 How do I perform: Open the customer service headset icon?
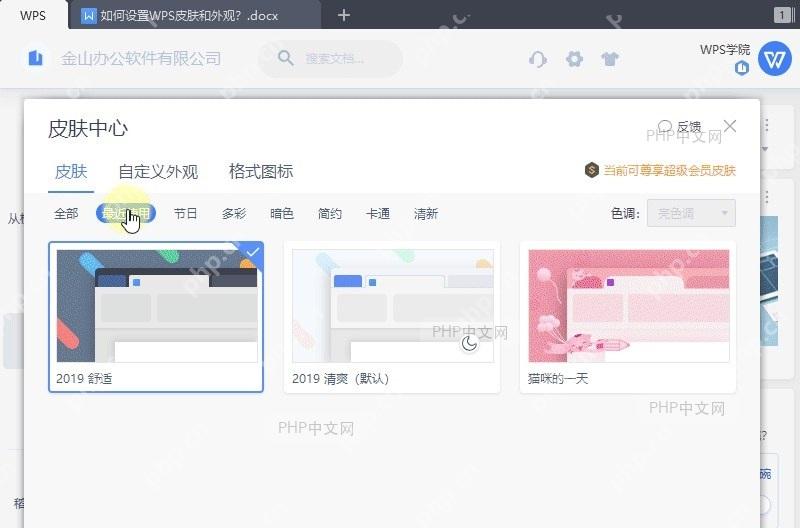point(538,59)
